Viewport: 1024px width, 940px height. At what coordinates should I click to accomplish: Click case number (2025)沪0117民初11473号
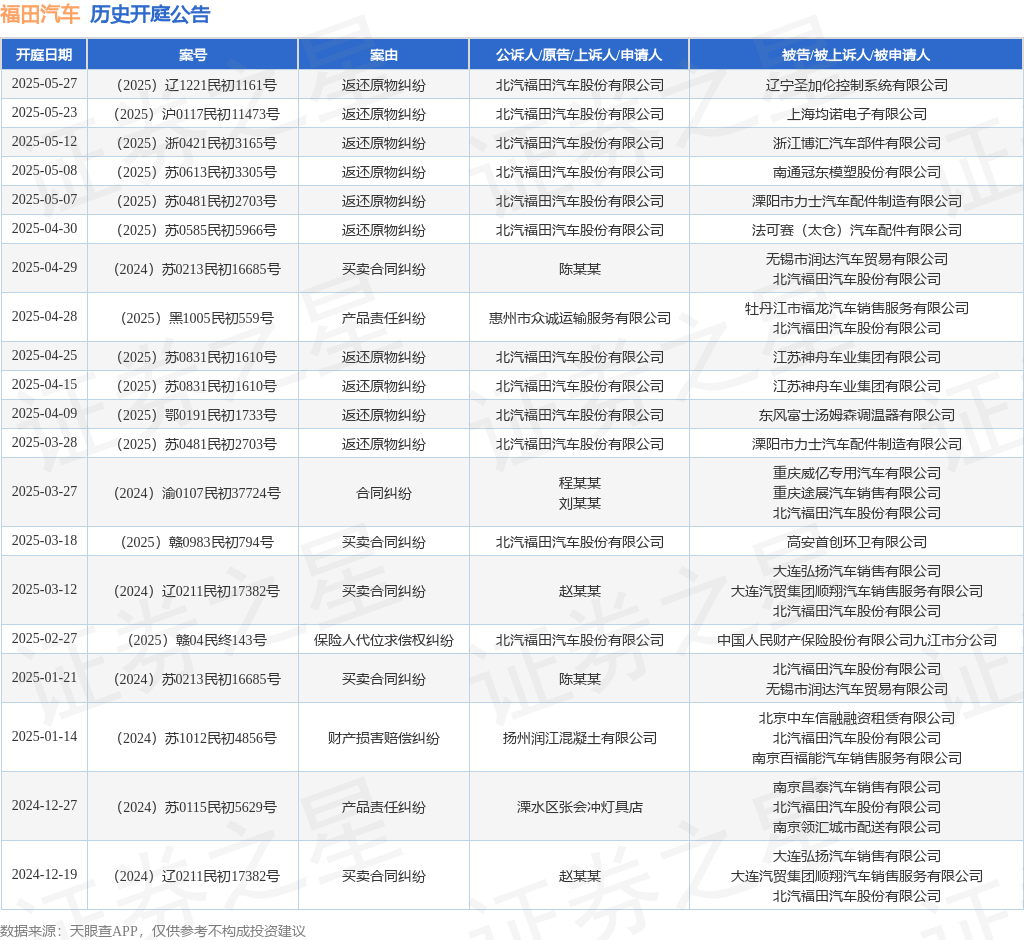tap(197, 114)
